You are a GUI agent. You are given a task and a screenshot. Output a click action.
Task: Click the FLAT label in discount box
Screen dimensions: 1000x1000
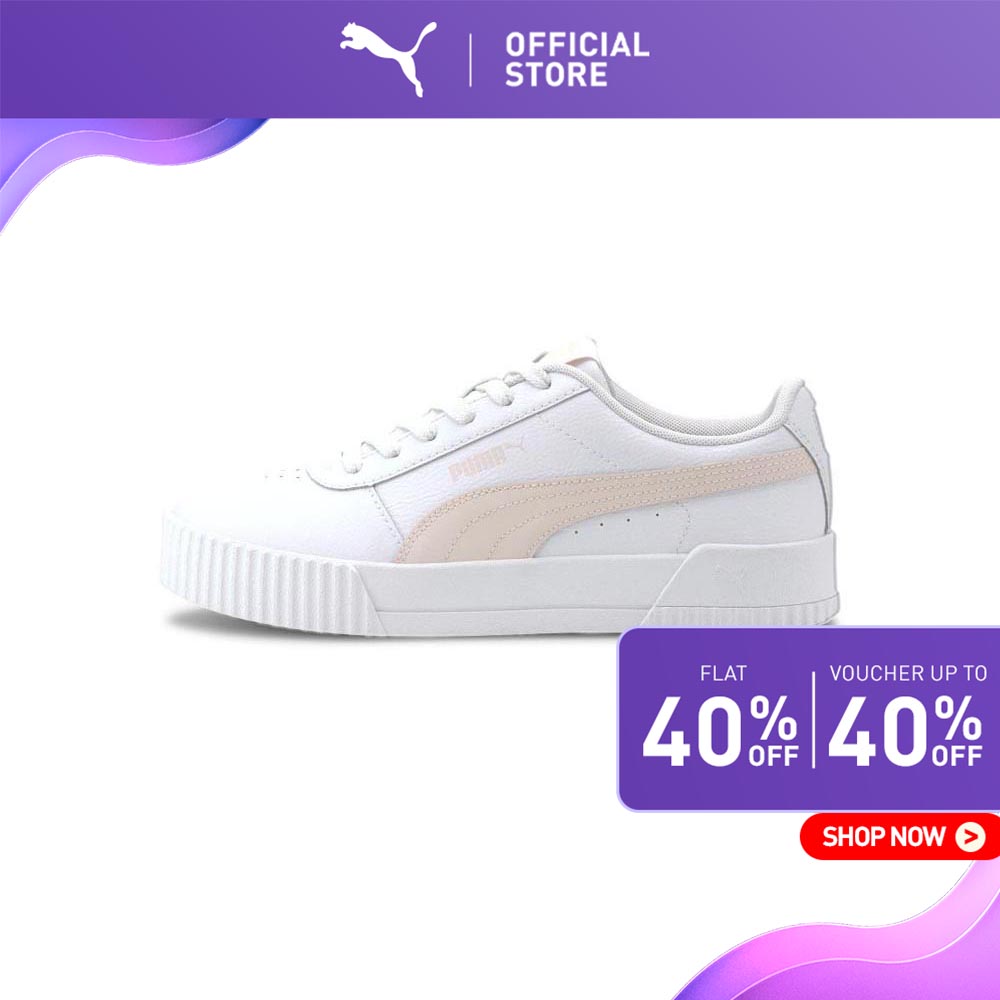(x=723, y=673)
